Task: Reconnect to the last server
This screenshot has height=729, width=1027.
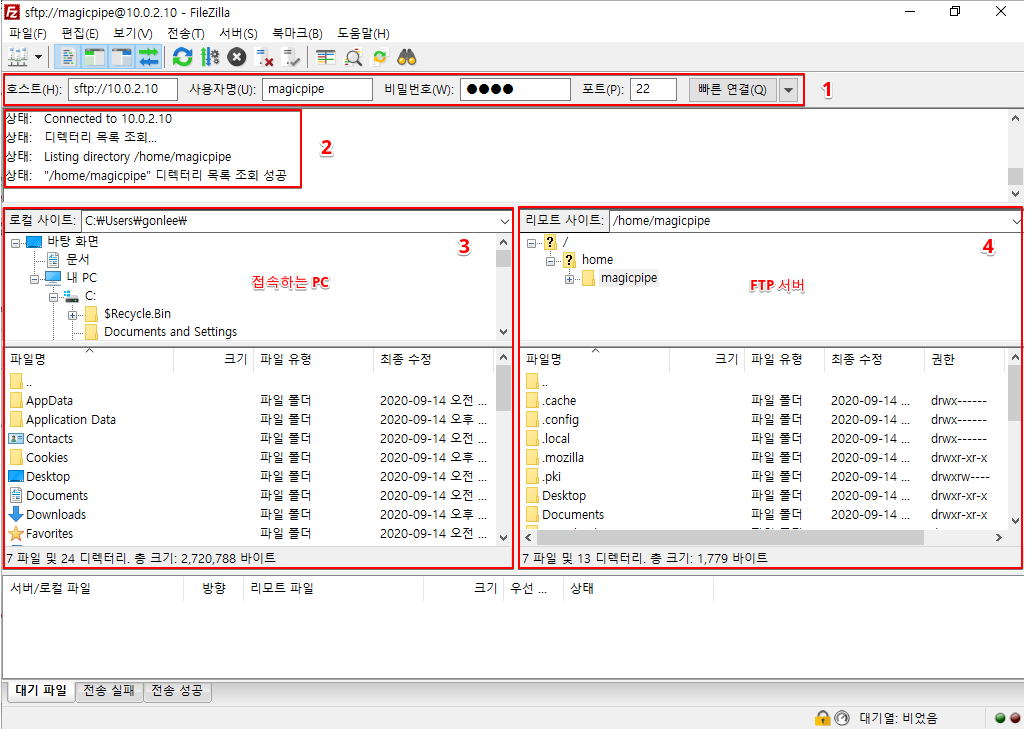Action: coord(291,58)
